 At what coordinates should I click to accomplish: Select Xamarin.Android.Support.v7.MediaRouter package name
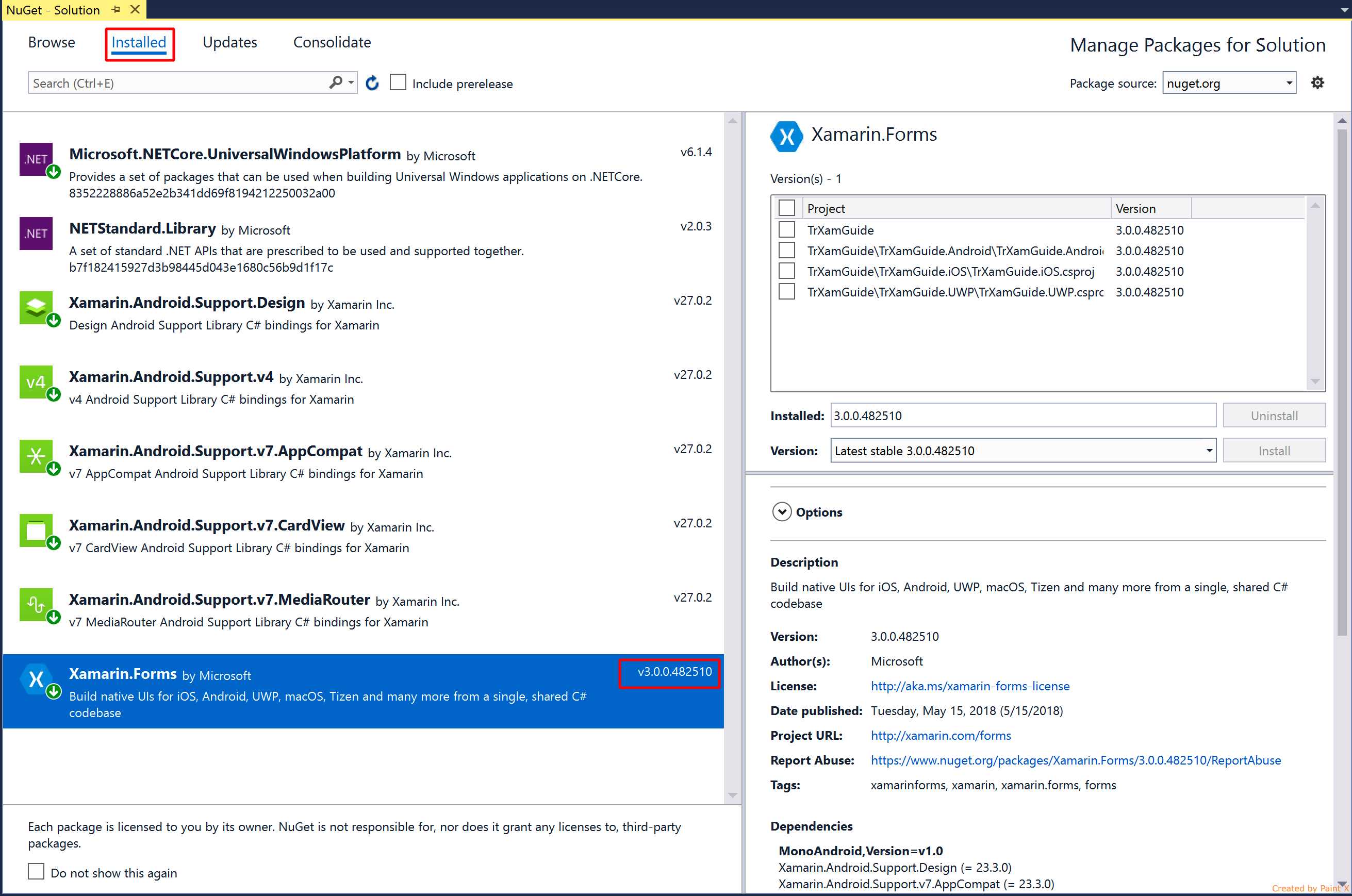(220, 600)
